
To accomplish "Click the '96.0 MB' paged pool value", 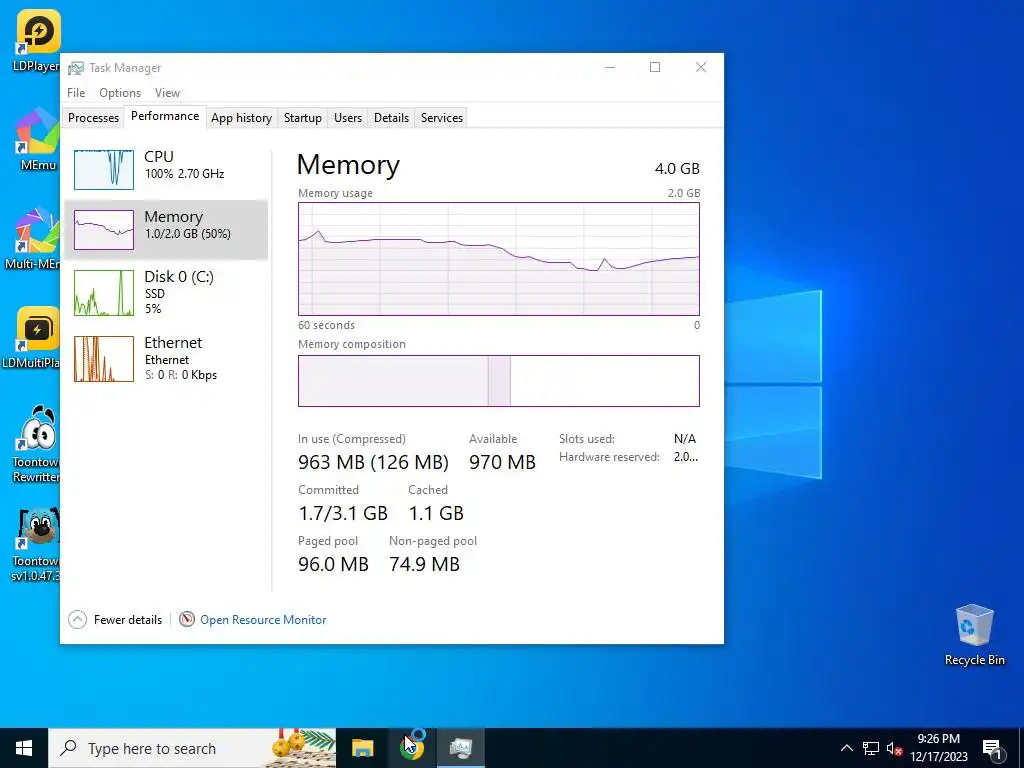I will click(x=333, y=564).
